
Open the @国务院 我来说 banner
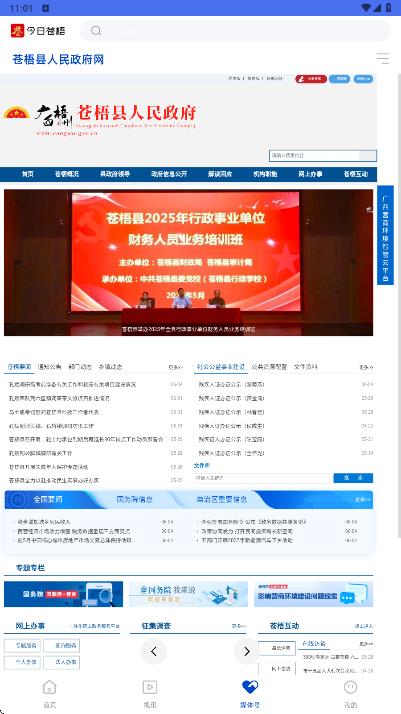click(188, 594)
